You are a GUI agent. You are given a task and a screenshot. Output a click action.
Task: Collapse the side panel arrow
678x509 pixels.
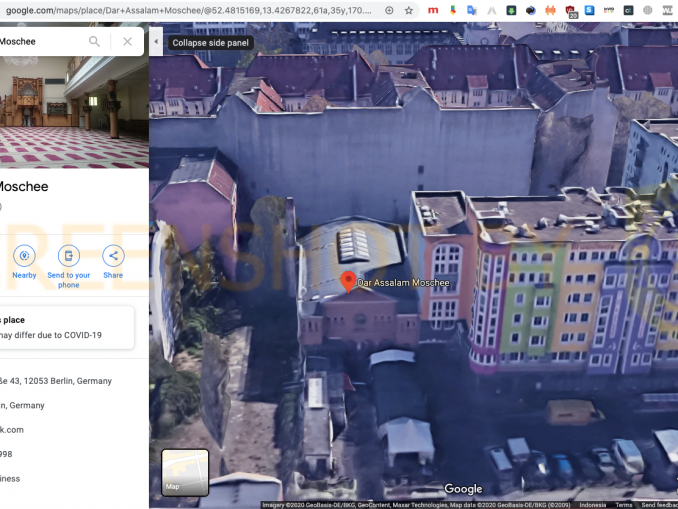[x=156, y=42]
